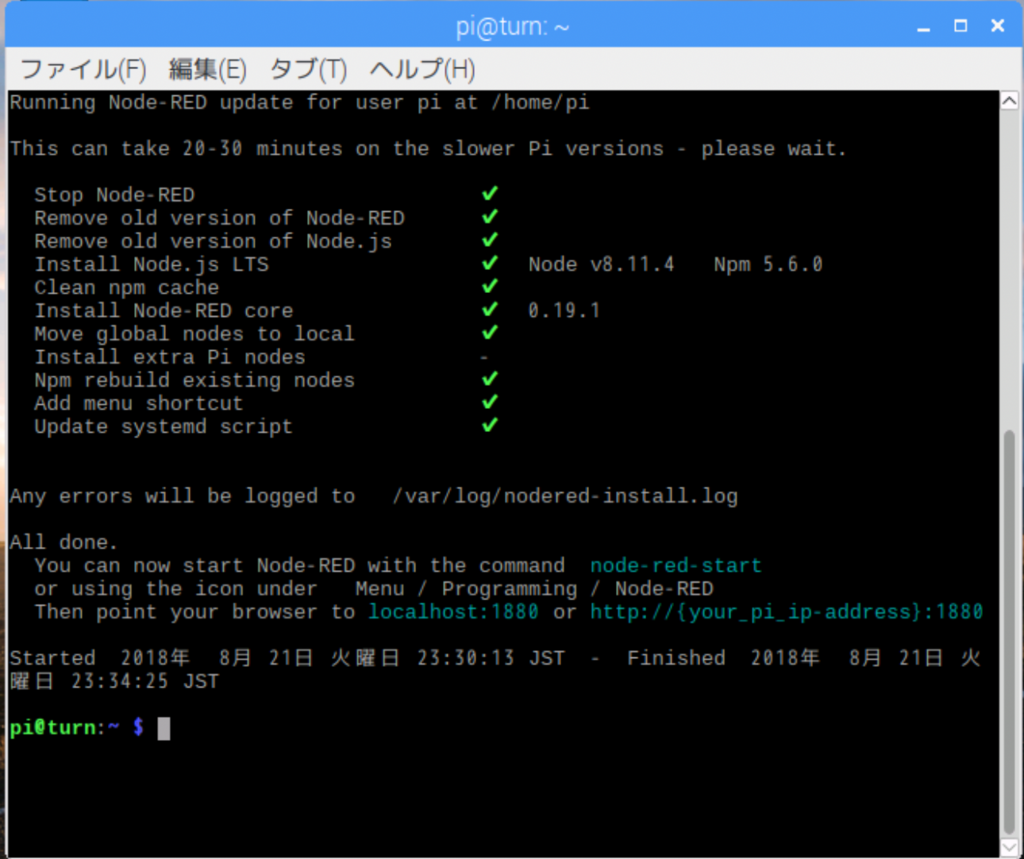Open the ヘルプ(H) menu

tap(423, 69)
